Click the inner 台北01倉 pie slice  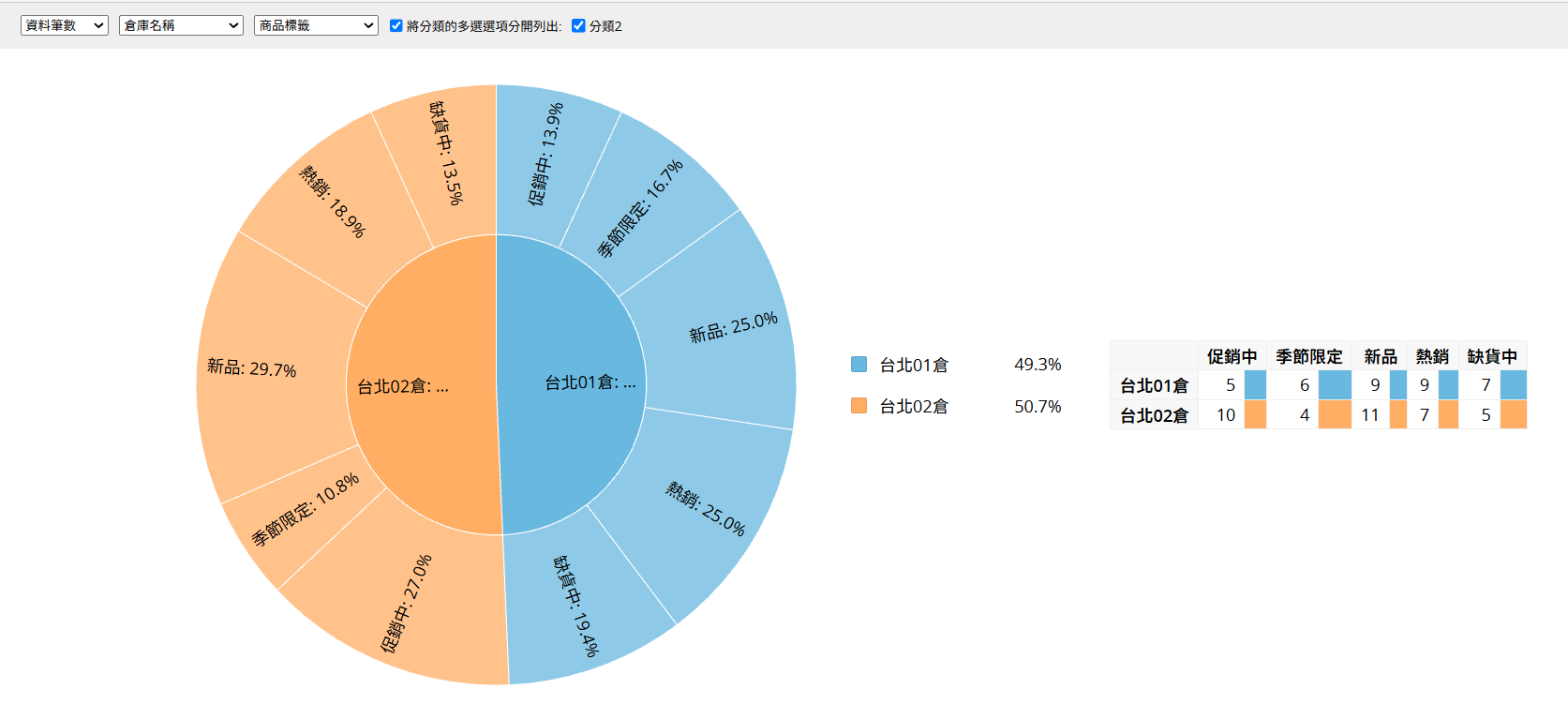click(572, 382)
